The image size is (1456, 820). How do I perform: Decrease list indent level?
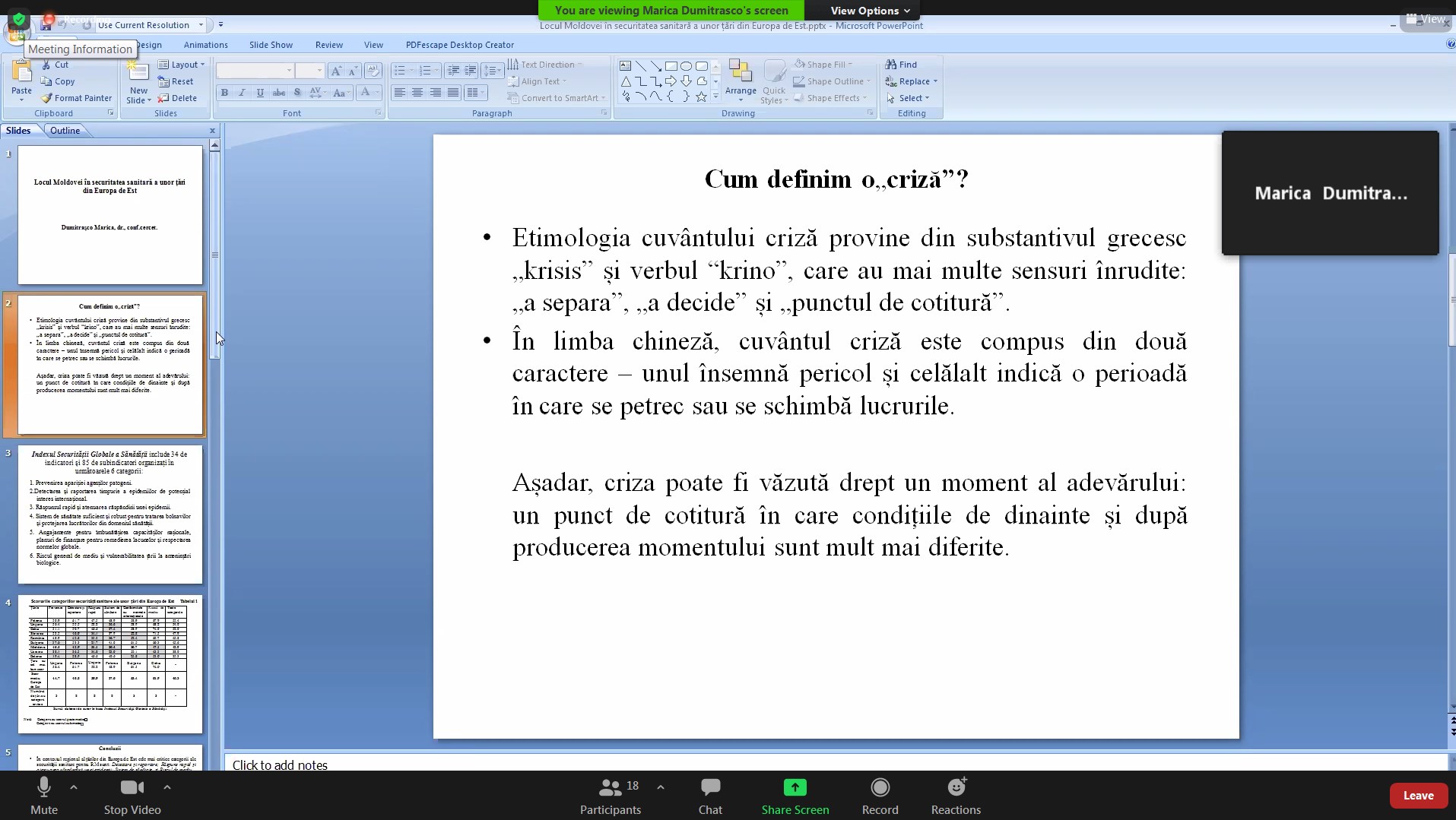point(453,71)
